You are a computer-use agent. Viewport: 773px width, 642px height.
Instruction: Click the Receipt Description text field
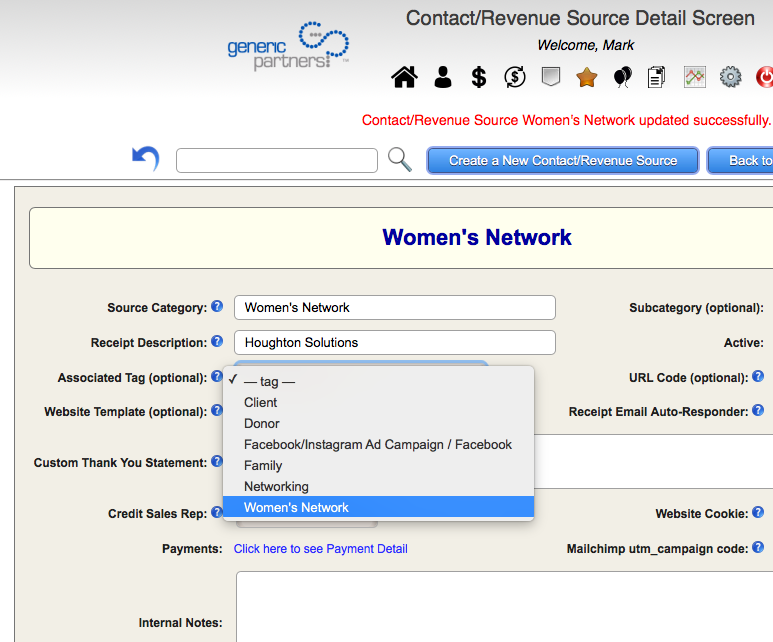point(394,342)
